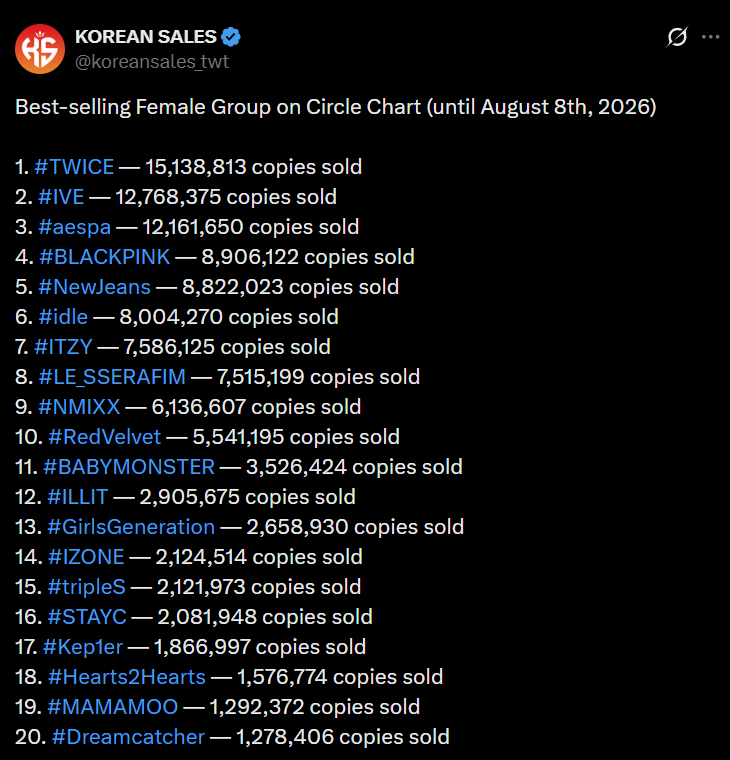Open the KOREAN SALES display name

point(145,37)
